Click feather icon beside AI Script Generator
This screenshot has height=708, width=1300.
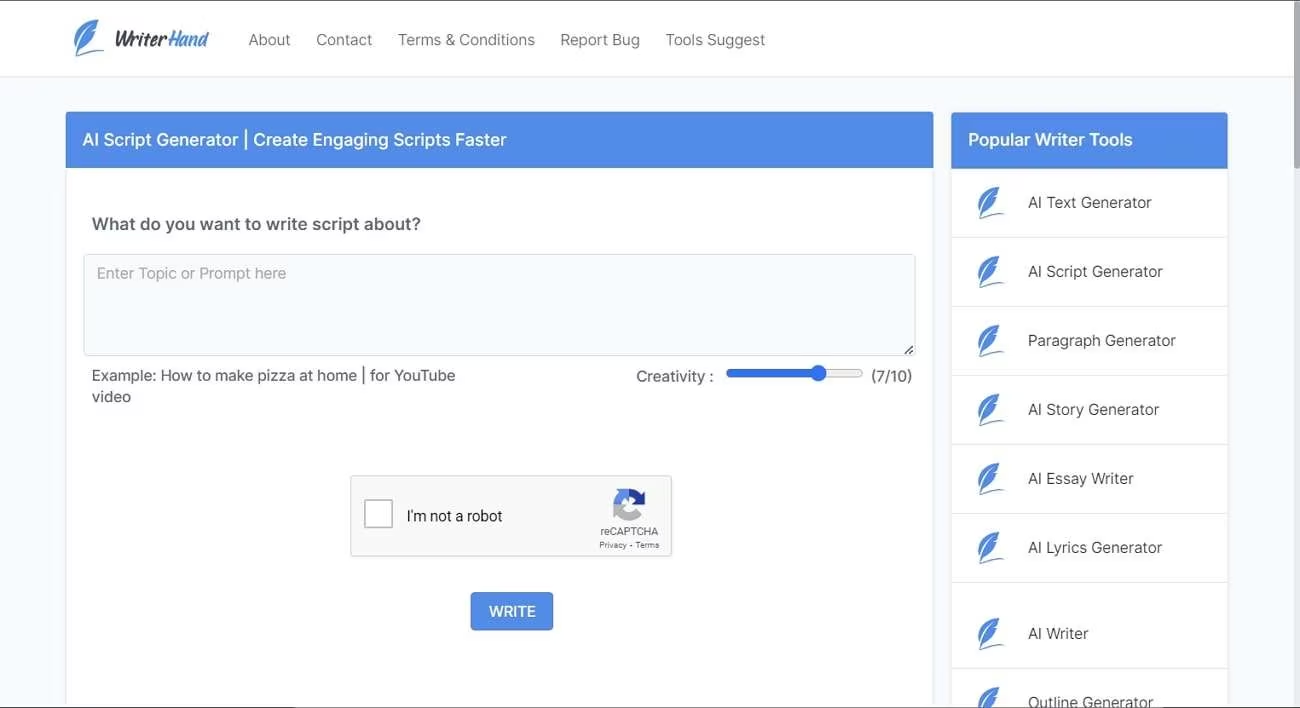click(989, 272)
